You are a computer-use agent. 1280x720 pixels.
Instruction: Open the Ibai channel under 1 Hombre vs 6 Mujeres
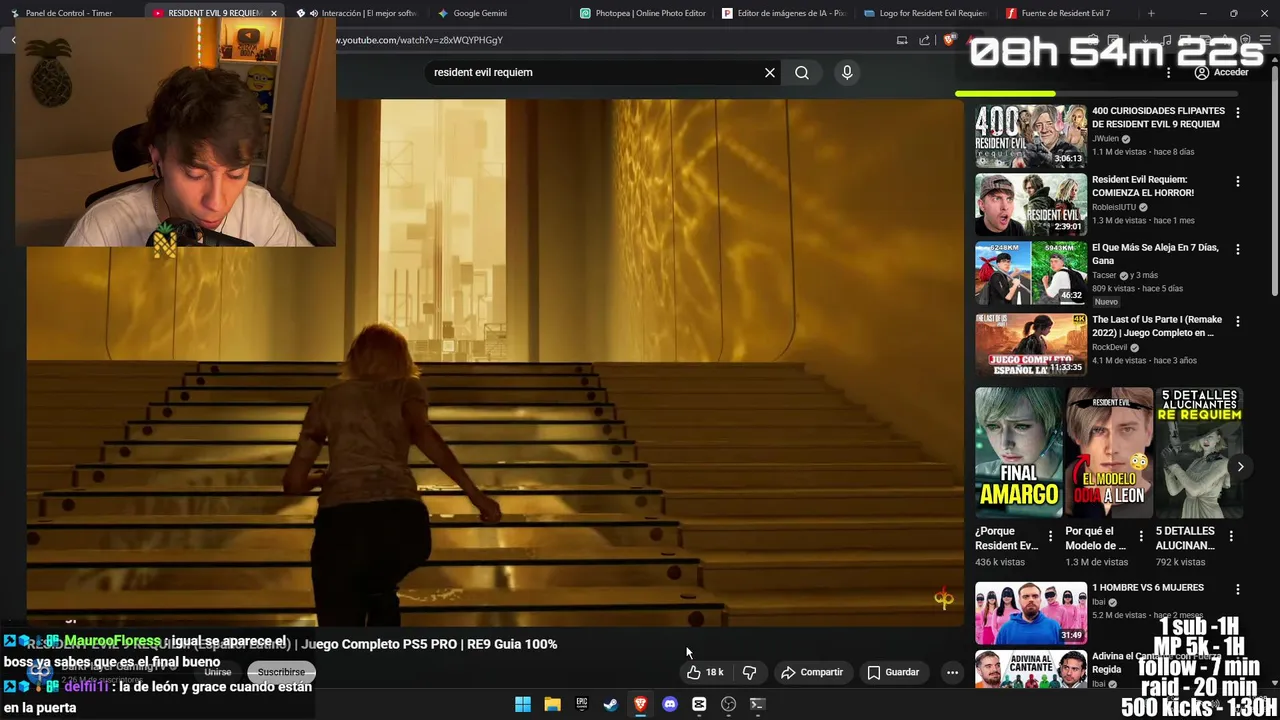point(1098,602)
